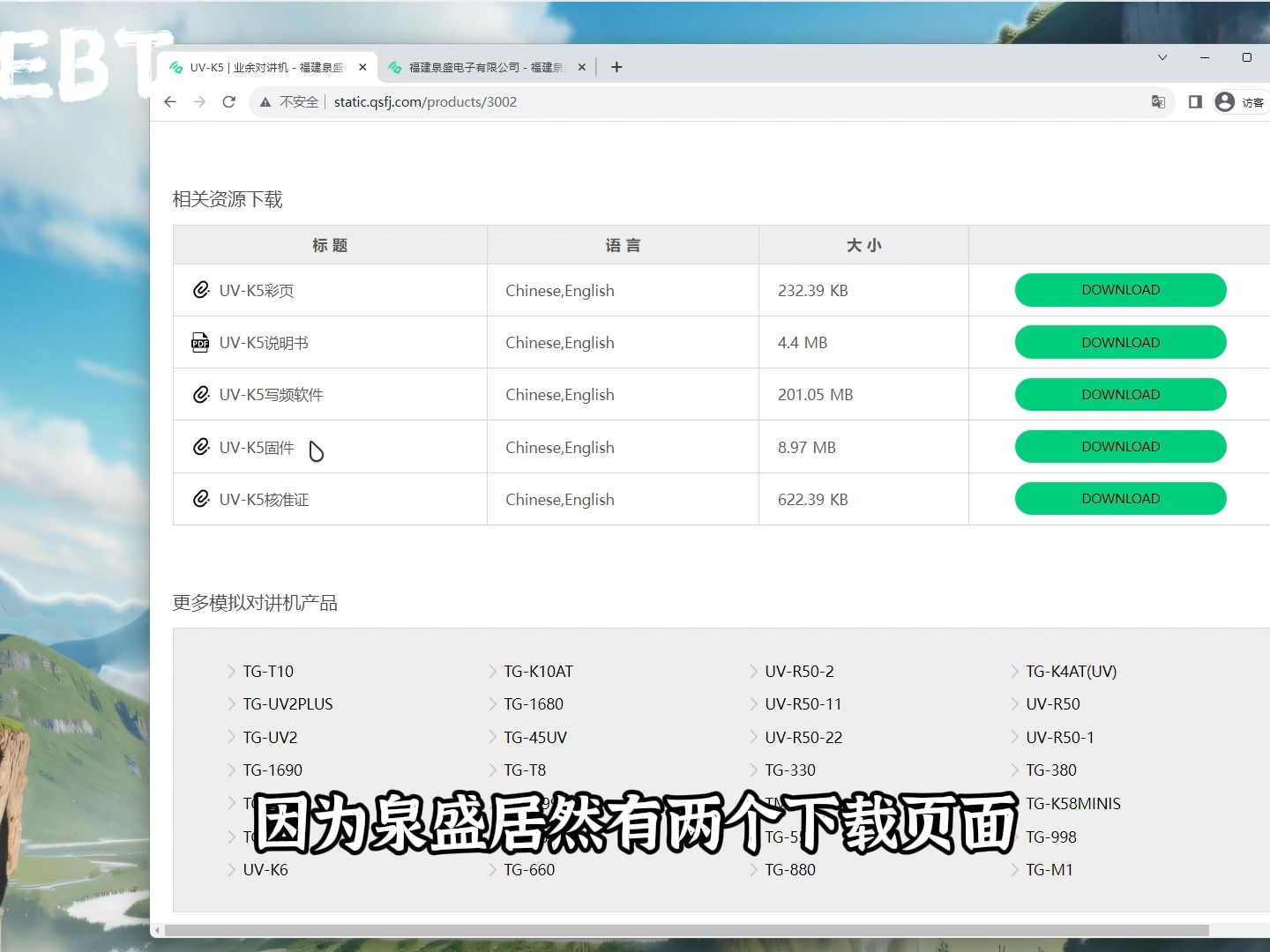Click PDF icon beside UV-K5说明书
The image size is (1270, 952).
coord(201,342)
